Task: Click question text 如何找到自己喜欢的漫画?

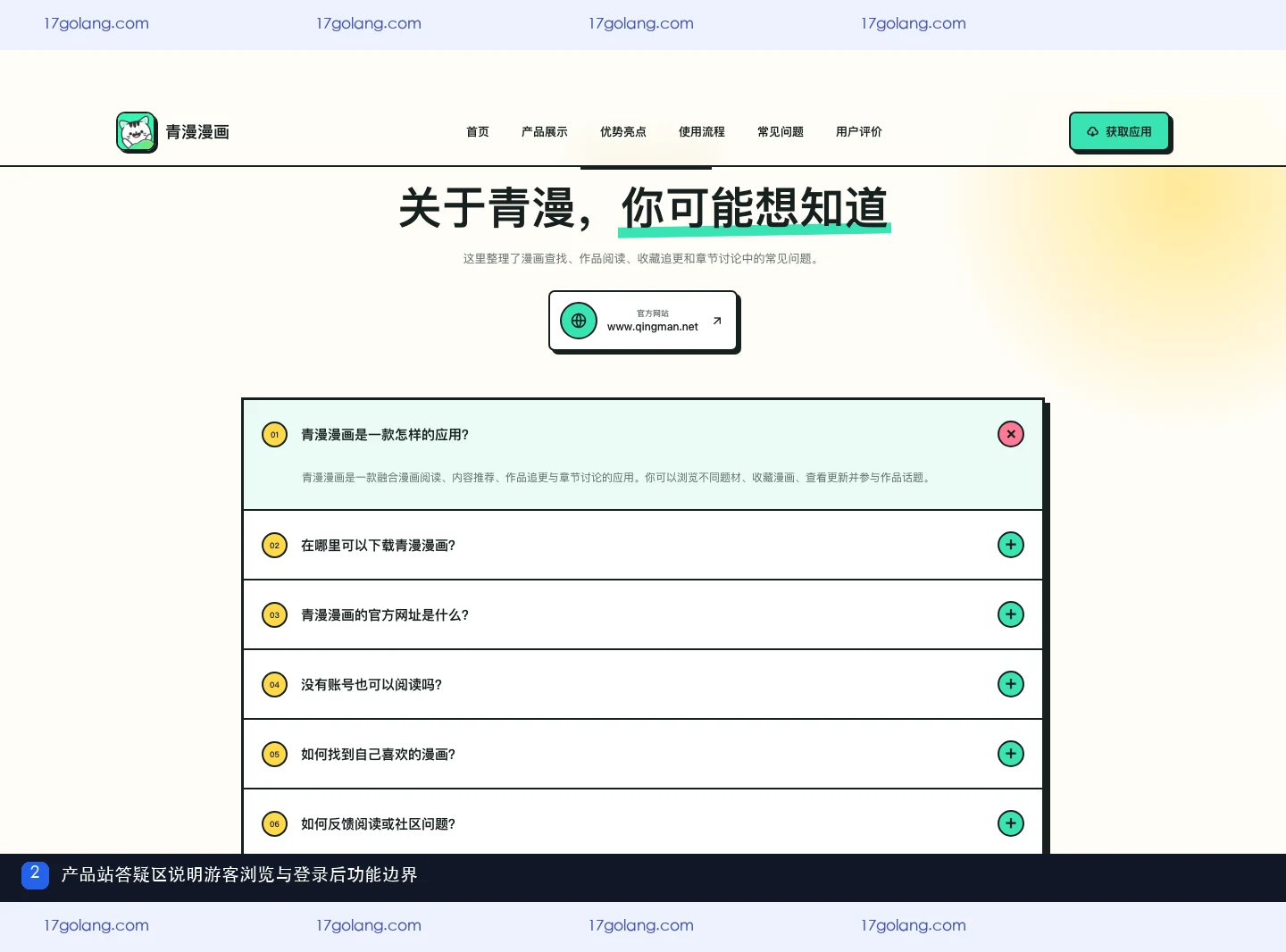Action: tap(378, 755)
